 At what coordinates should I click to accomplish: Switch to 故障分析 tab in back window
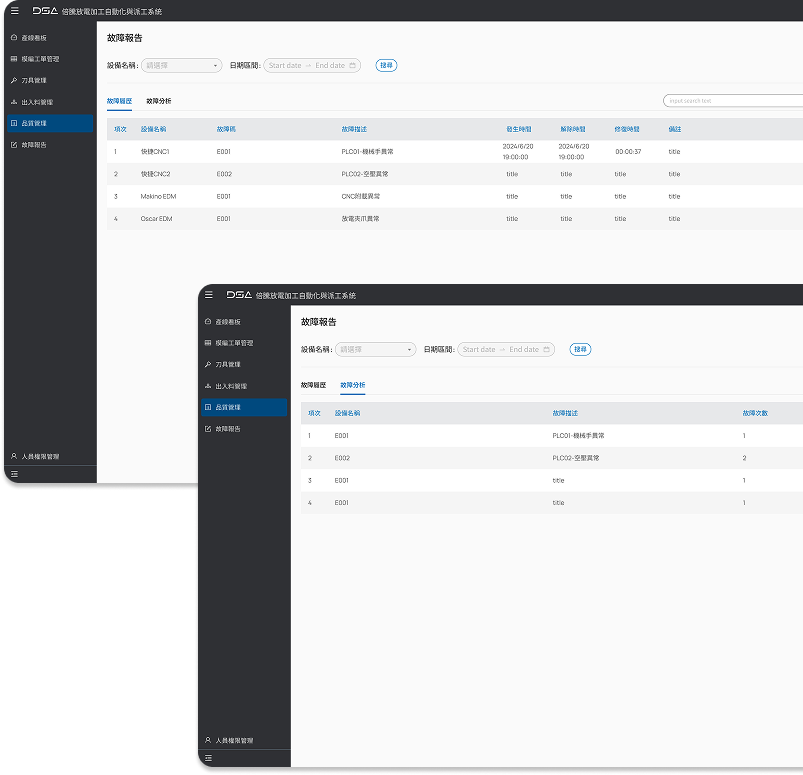pyautogui.click(x=158, y=101)
